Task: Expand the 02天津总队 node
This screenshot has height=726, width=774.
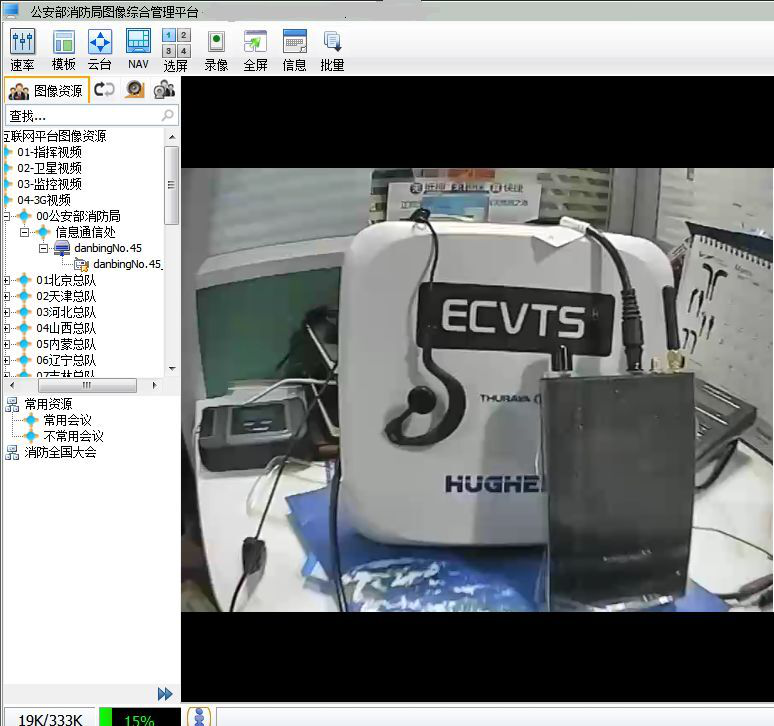Action: (6, 296)
